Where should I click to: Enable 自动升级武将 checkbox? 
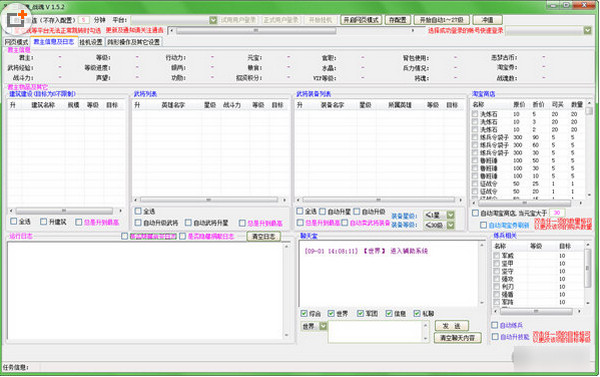pyautogui.click(x=138, y=222)
